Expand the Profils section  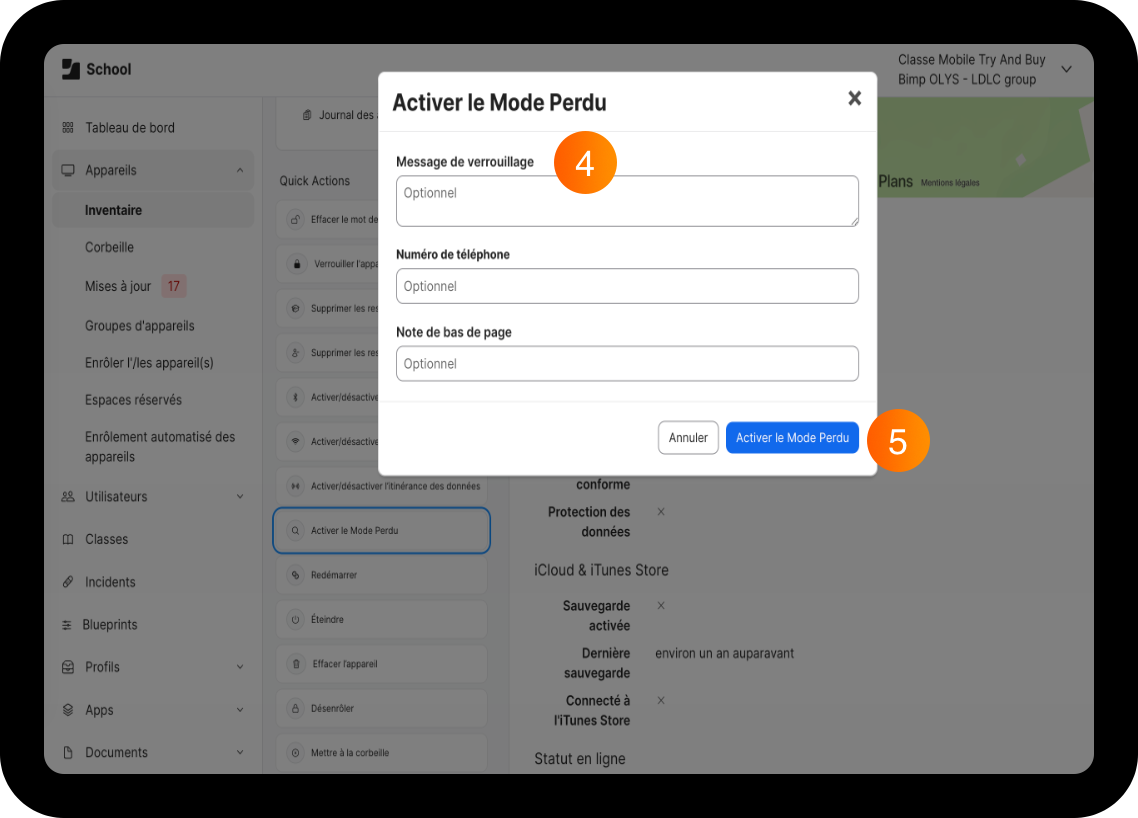[240, 667]
